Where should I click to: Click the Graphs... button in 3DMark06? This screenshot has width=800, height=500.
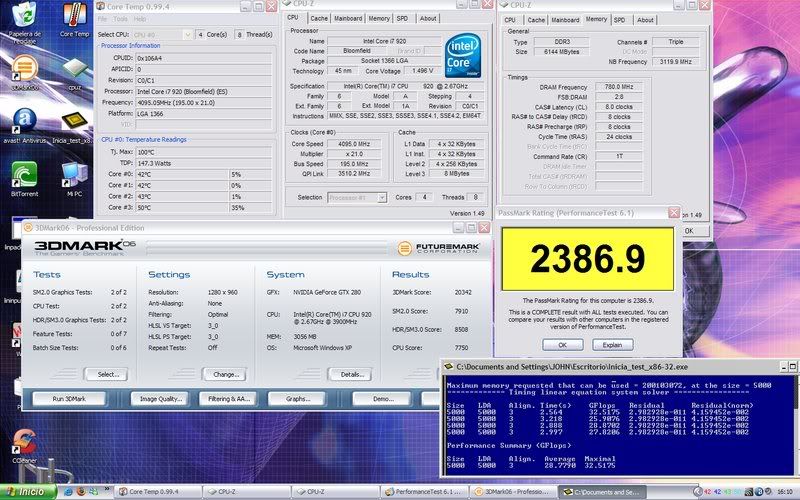coord(297,399)
